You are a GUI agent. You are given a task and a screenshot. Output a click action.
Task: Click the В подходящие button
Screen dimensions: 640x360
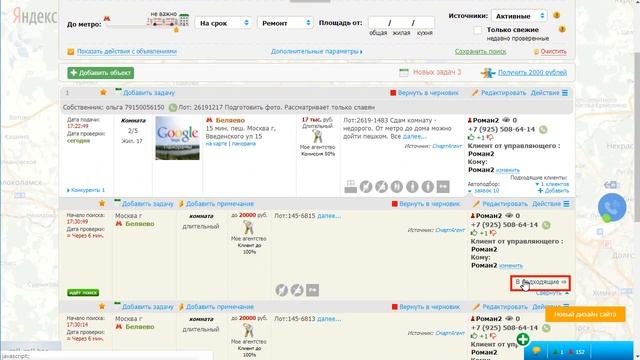coord(540,282)
